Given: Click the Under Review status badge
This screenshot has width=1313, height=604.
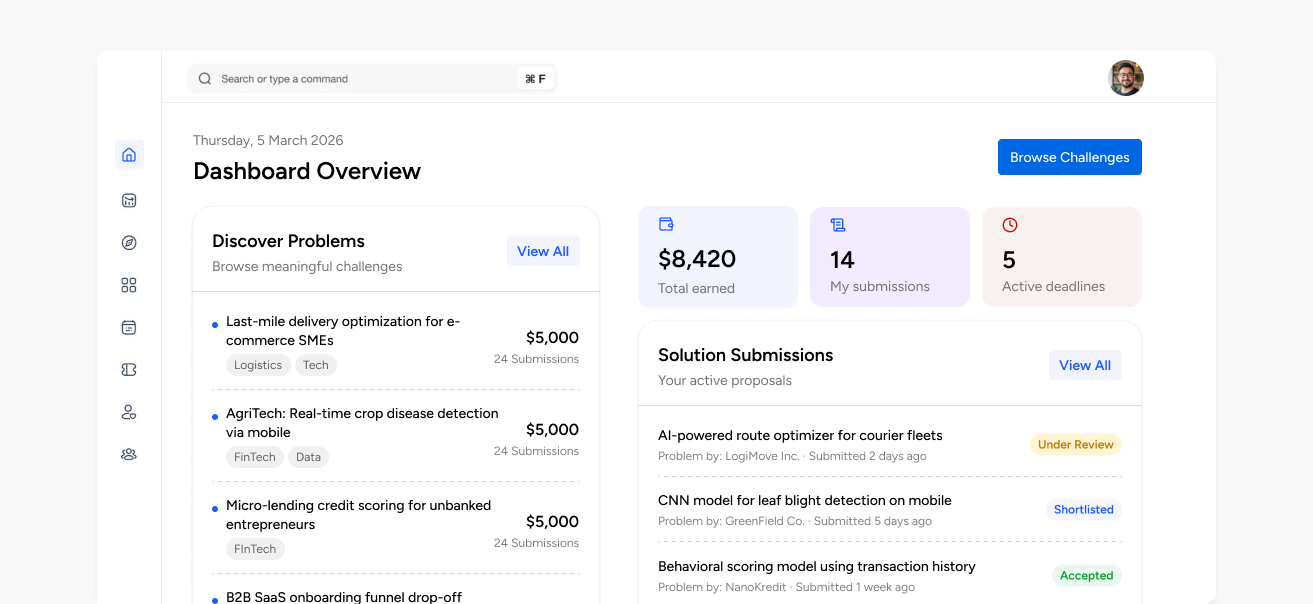Looking at the screenshot, I should click(x=1075, y=445).
